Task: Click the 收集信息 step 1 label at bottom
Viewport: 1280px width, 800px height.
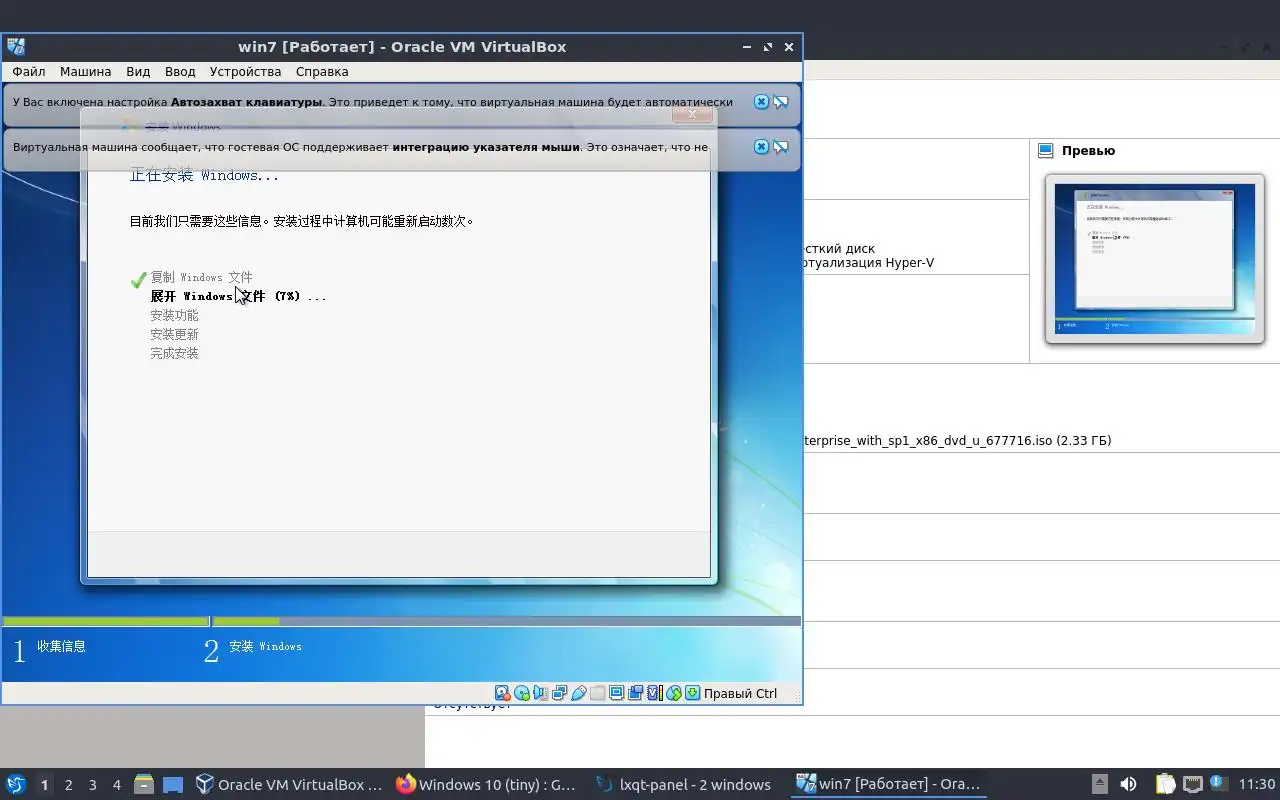Action: click(61, 646)
